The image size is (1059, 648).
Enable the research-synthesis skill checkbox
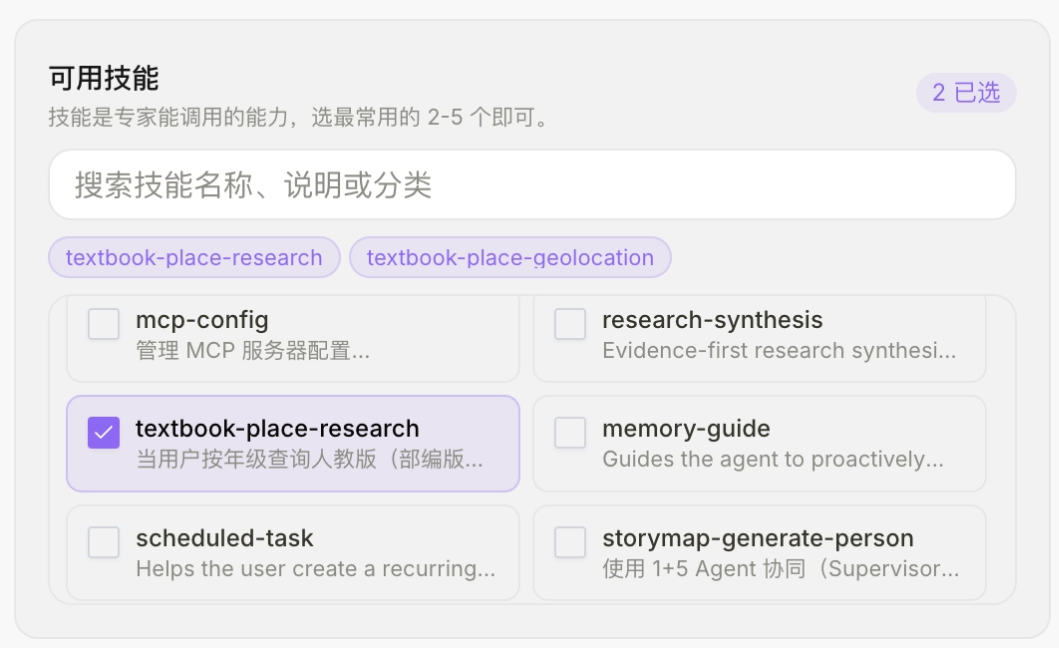pyautogui.click(x=570, y=324)
